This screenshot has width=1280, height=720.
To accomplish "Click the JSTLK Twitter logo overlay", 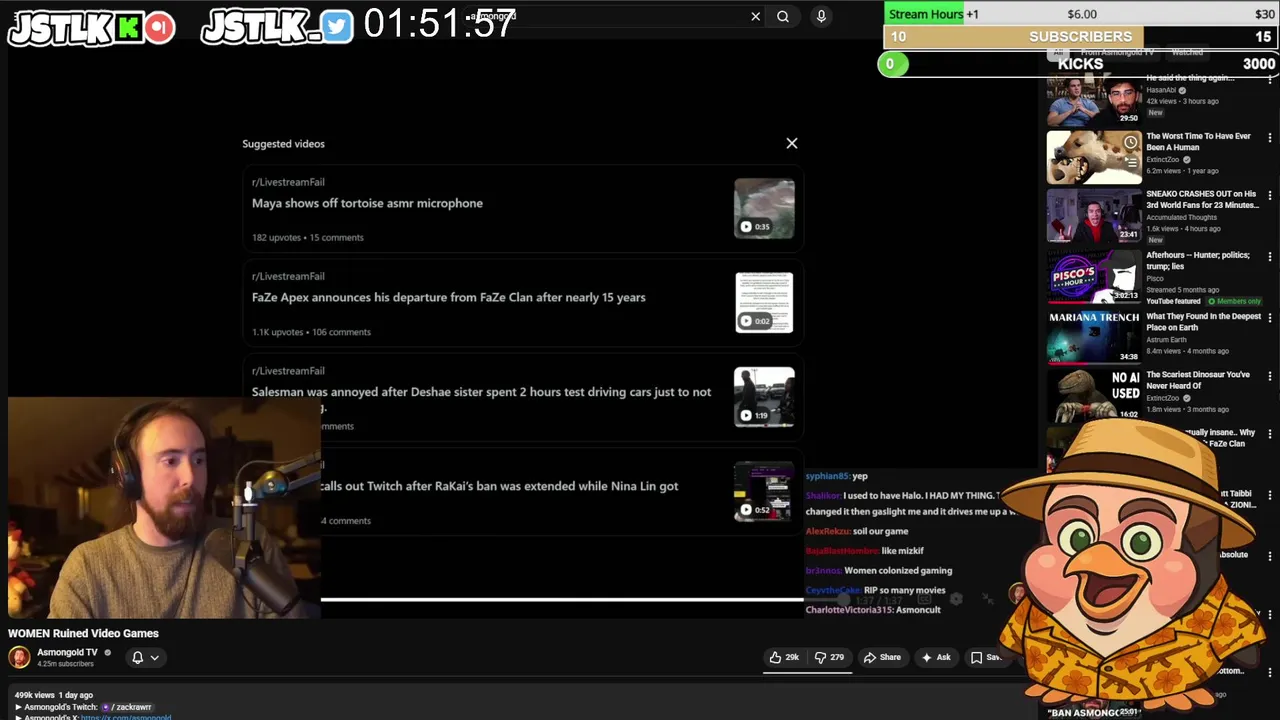I will tap(277, 27).
